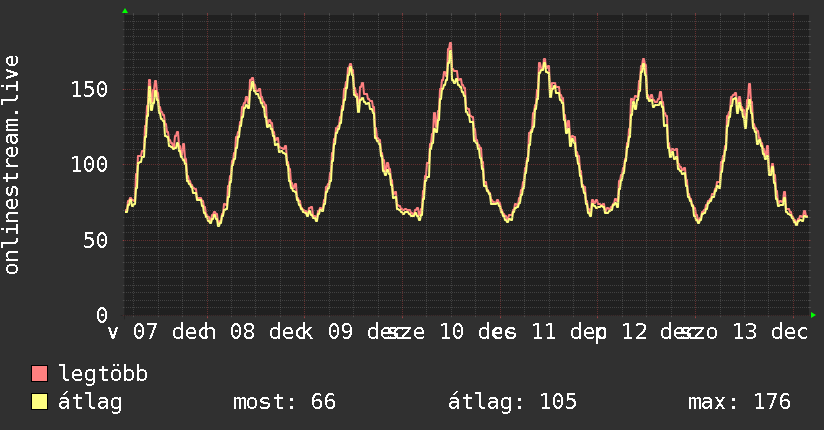This screenshot has width=824, height=430.
Task: Click the 'max: 176' value
Action: click(739, 402)
